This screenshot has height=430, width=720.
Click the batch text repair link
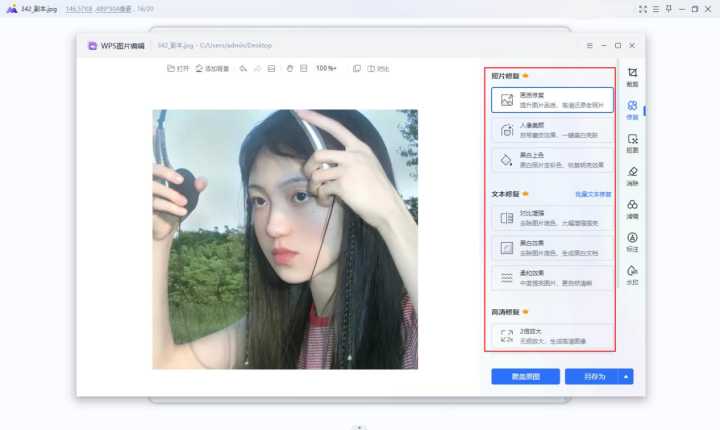click(x=592, y=194)
